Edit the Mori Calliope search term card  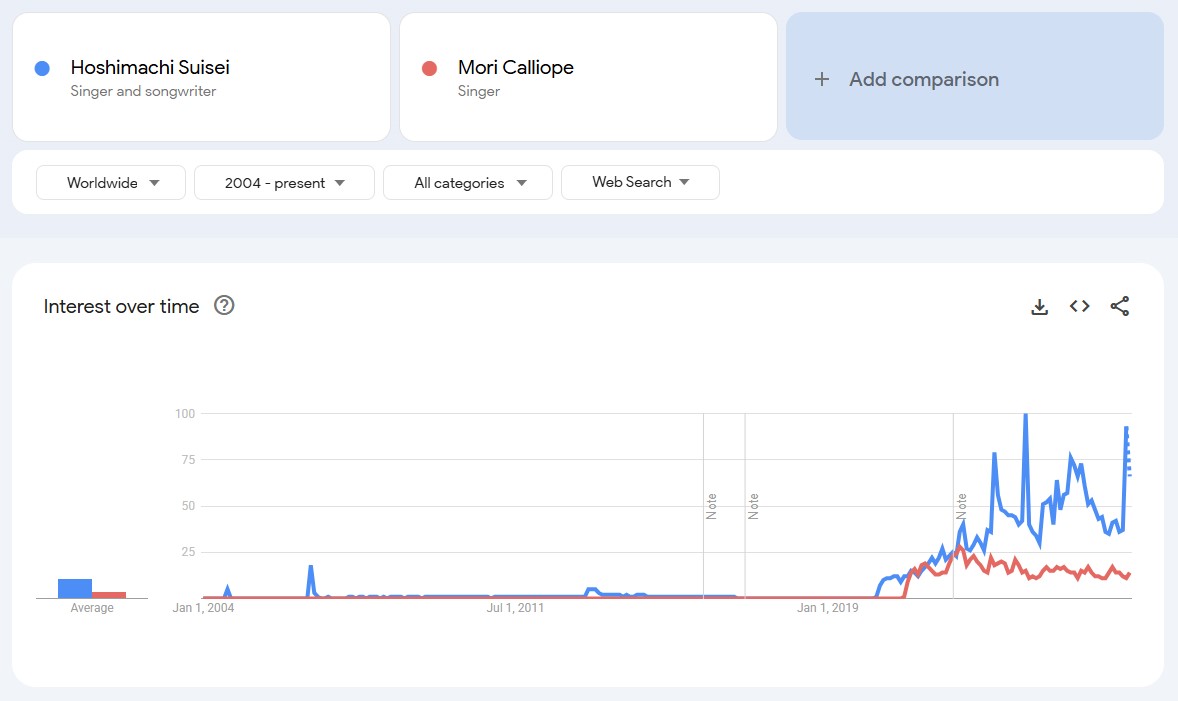click(588, 77)
